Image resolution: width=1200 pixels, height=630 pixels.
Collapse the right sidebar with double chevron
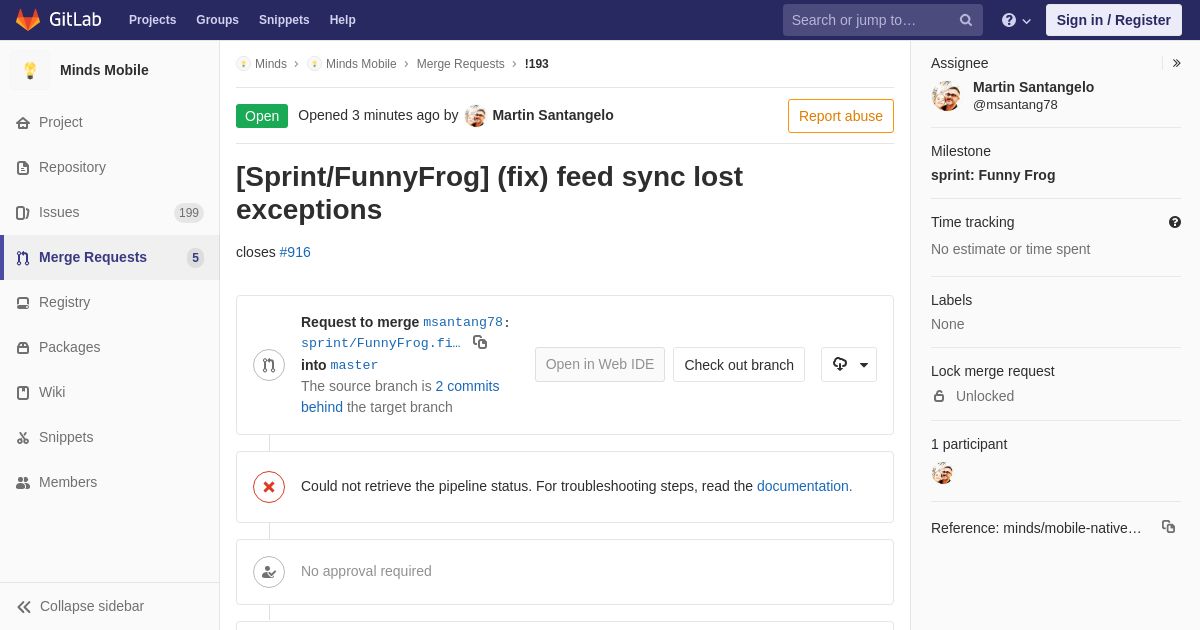[1176, 63]
